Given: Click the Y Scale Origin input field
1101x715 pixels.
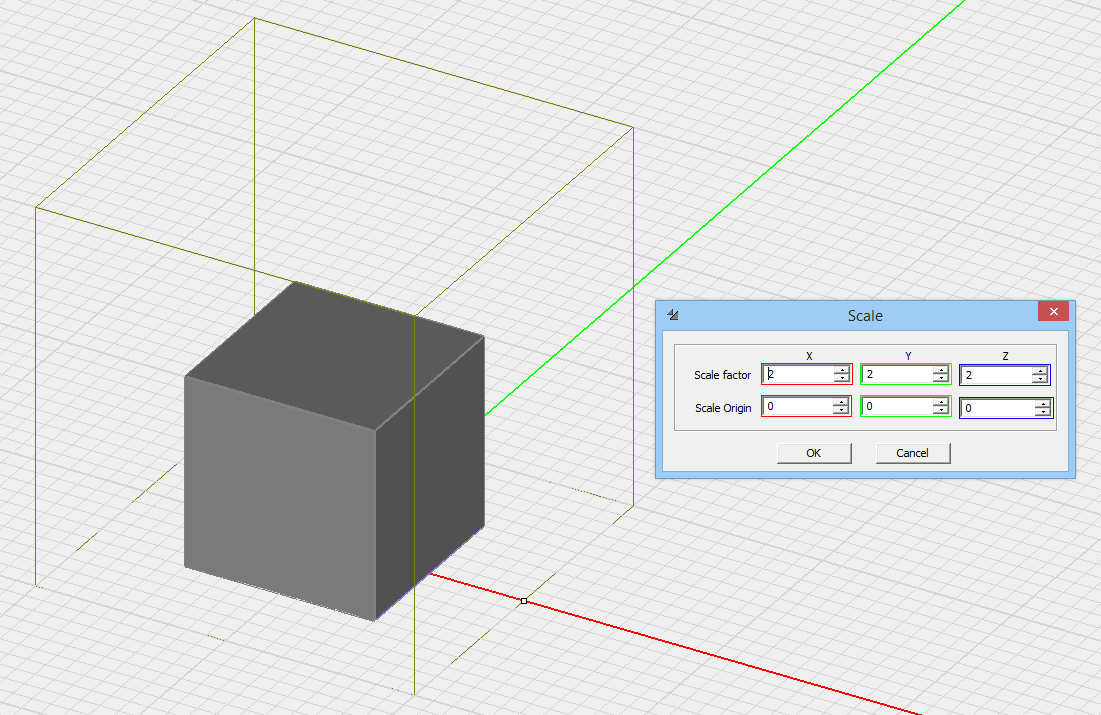Looking at the screenshot, I should [x=897, y=407].
